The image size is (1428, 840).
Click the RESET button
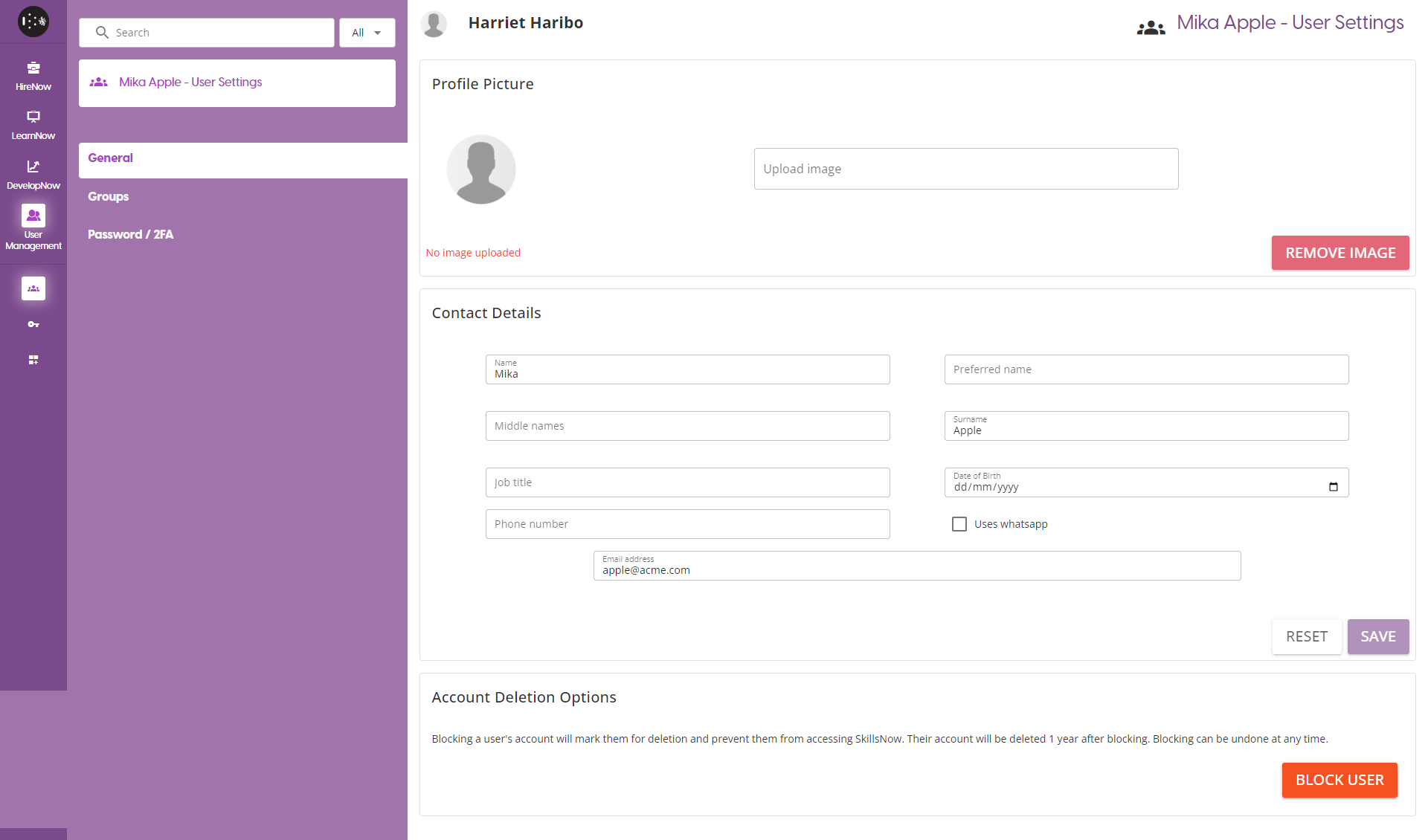tap(1306, 636)
